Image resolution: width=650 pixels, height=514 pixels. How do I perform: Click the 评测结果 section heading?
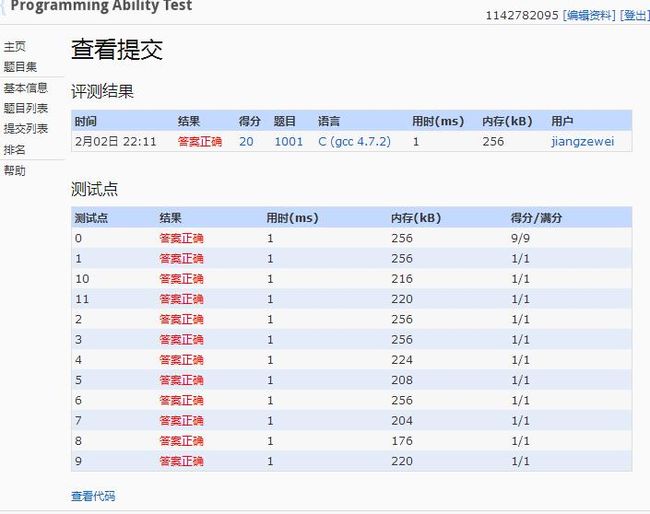click(102, 91)
